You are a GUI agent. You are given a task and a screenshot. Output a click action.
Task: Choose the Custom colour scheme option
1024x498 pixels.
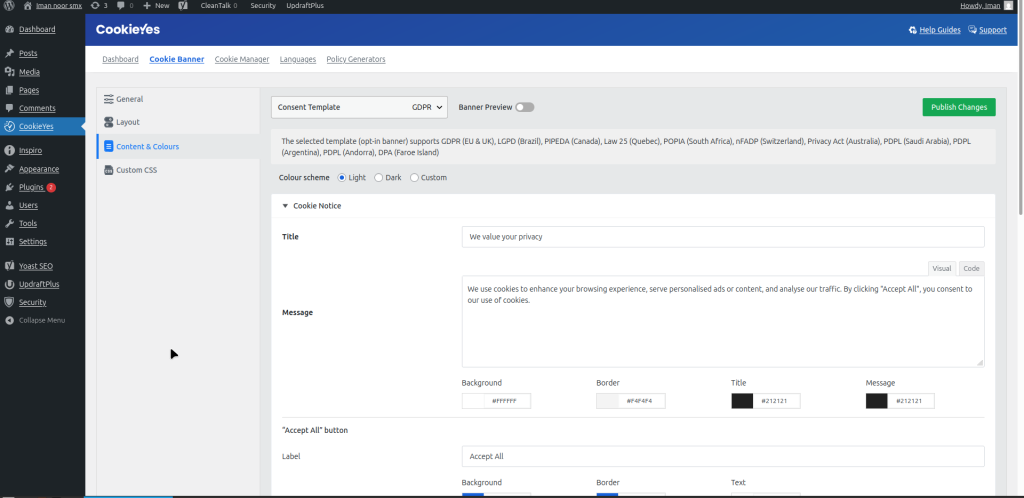click(414, 177)
